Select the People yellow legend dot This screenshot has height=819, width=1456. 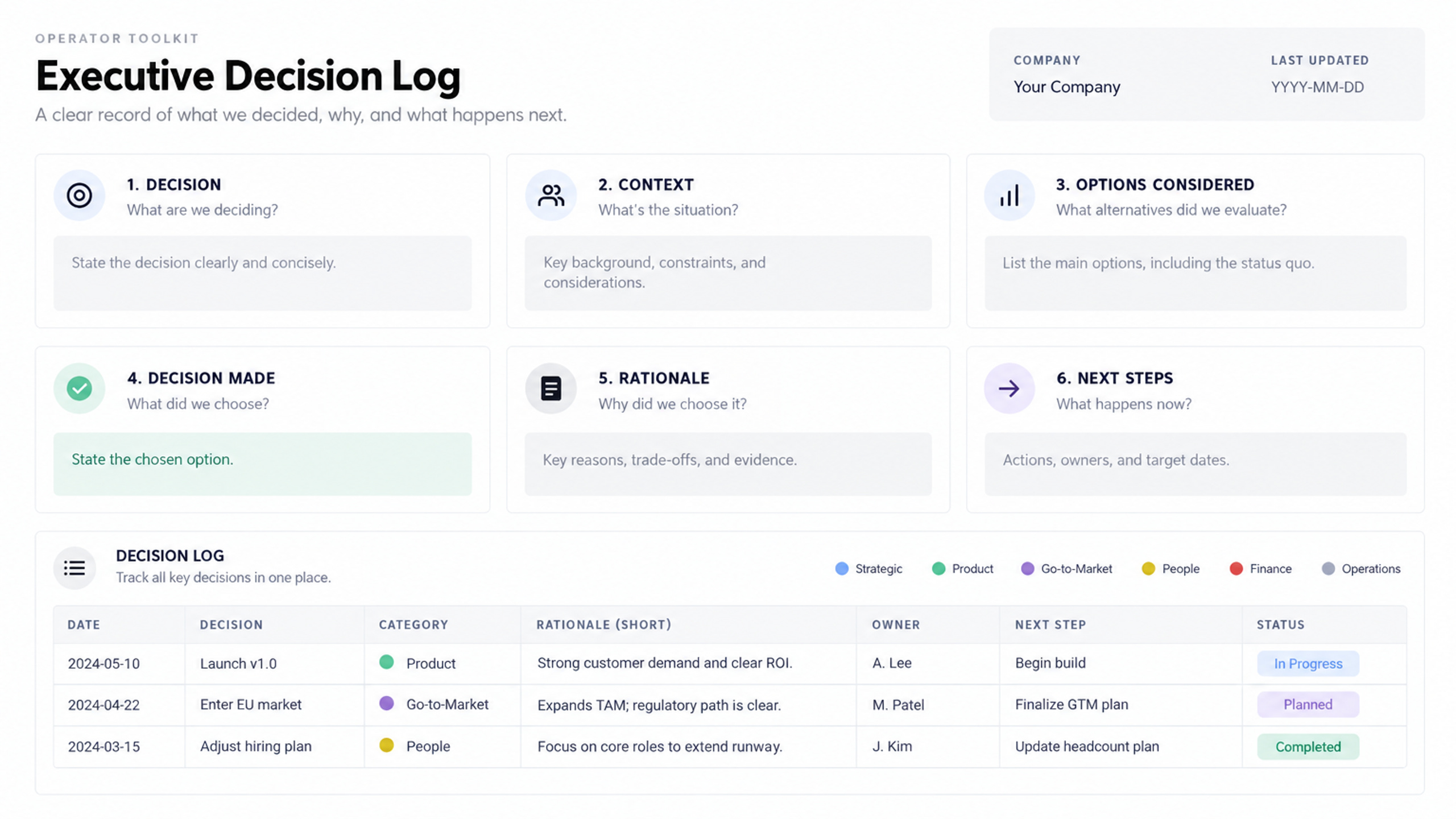coord(1148,569)
